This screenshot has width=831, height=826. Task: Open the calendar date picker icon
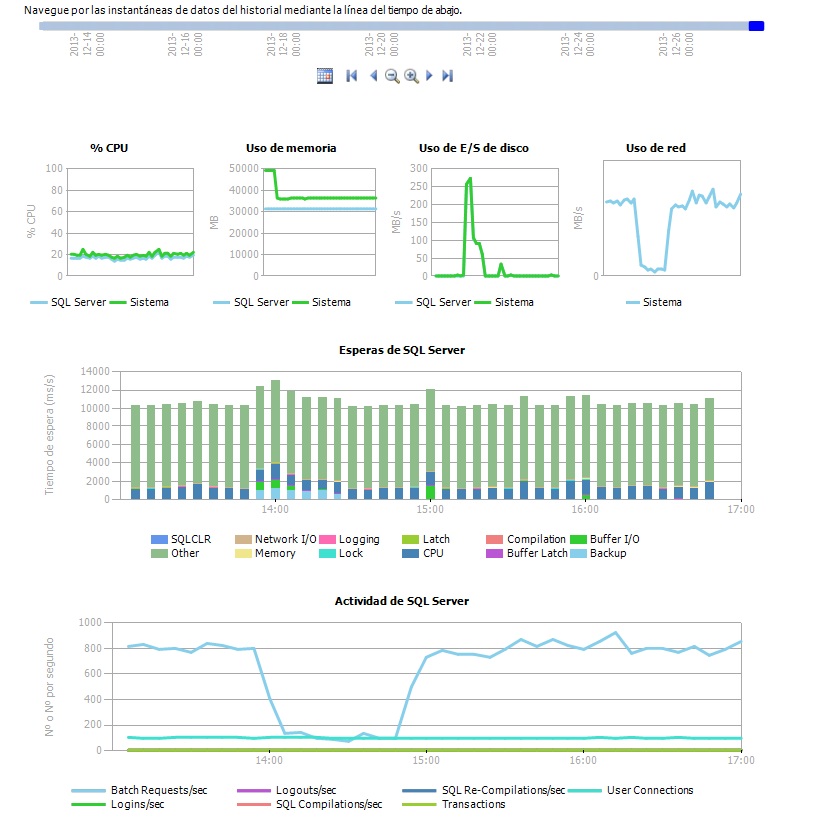coord(325,75)
